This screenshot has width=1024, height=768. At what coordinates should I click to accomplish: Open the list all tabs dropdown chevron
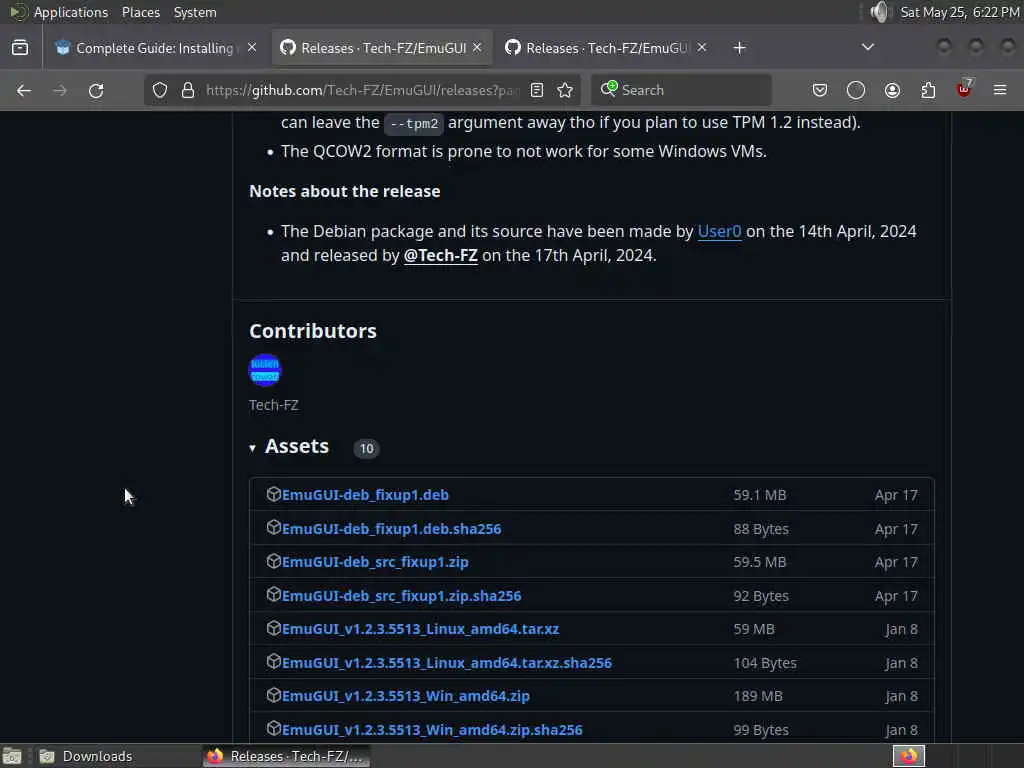867,47
